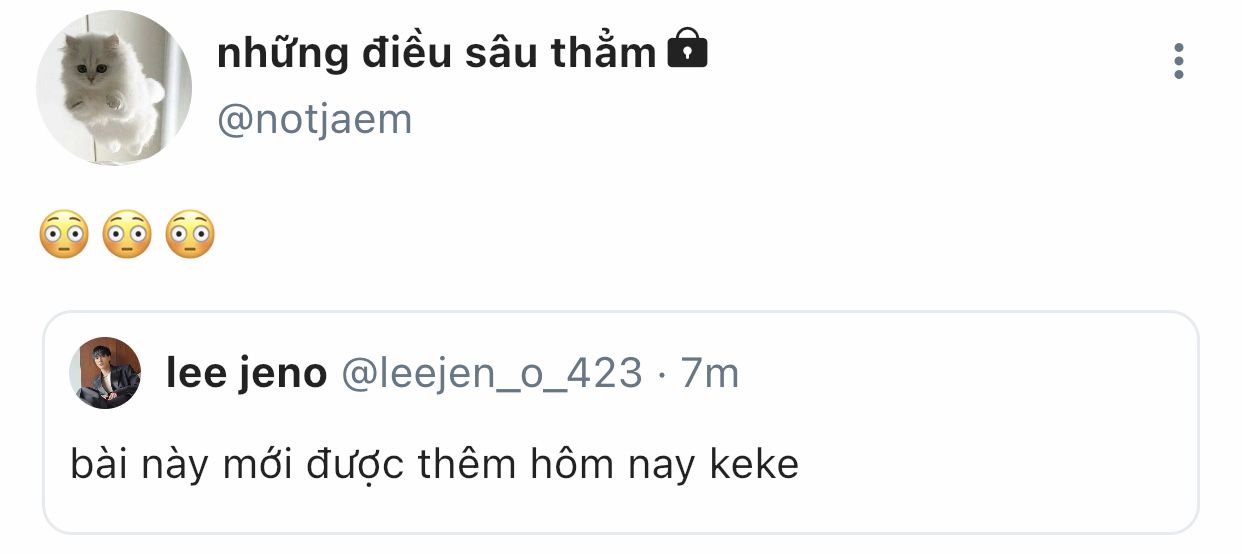Open the white cat profile picture
This screenshot has width=1242, height=554.
[x=114, y=88]
